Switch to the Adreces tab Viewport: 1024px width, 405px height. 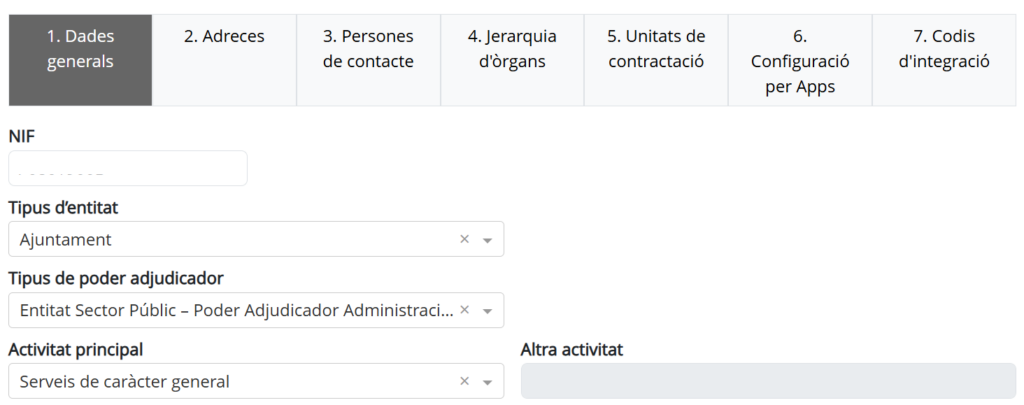coord(224,60)
